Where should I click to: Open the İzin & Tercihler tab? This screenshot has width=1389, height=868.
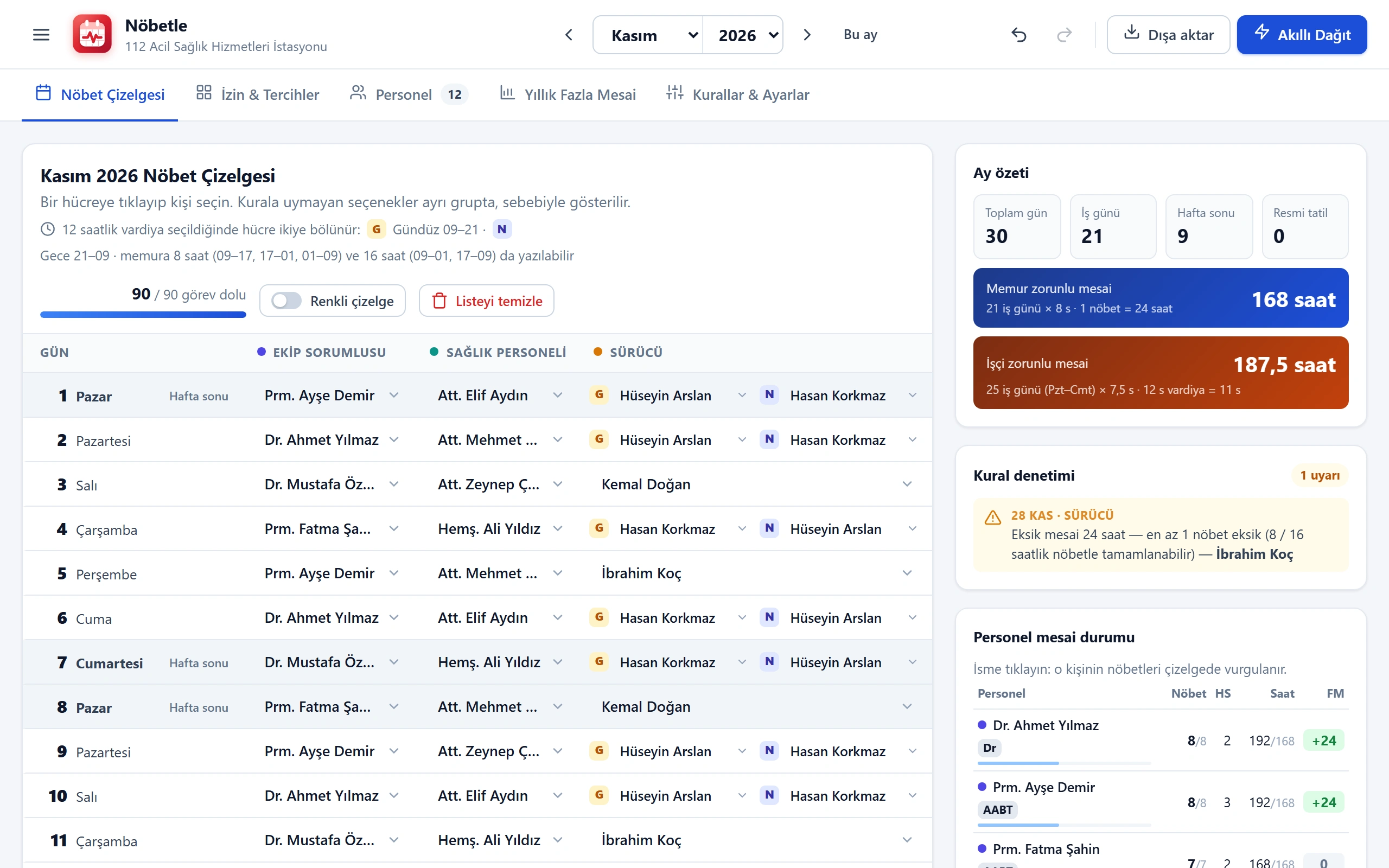coord(257,94)
